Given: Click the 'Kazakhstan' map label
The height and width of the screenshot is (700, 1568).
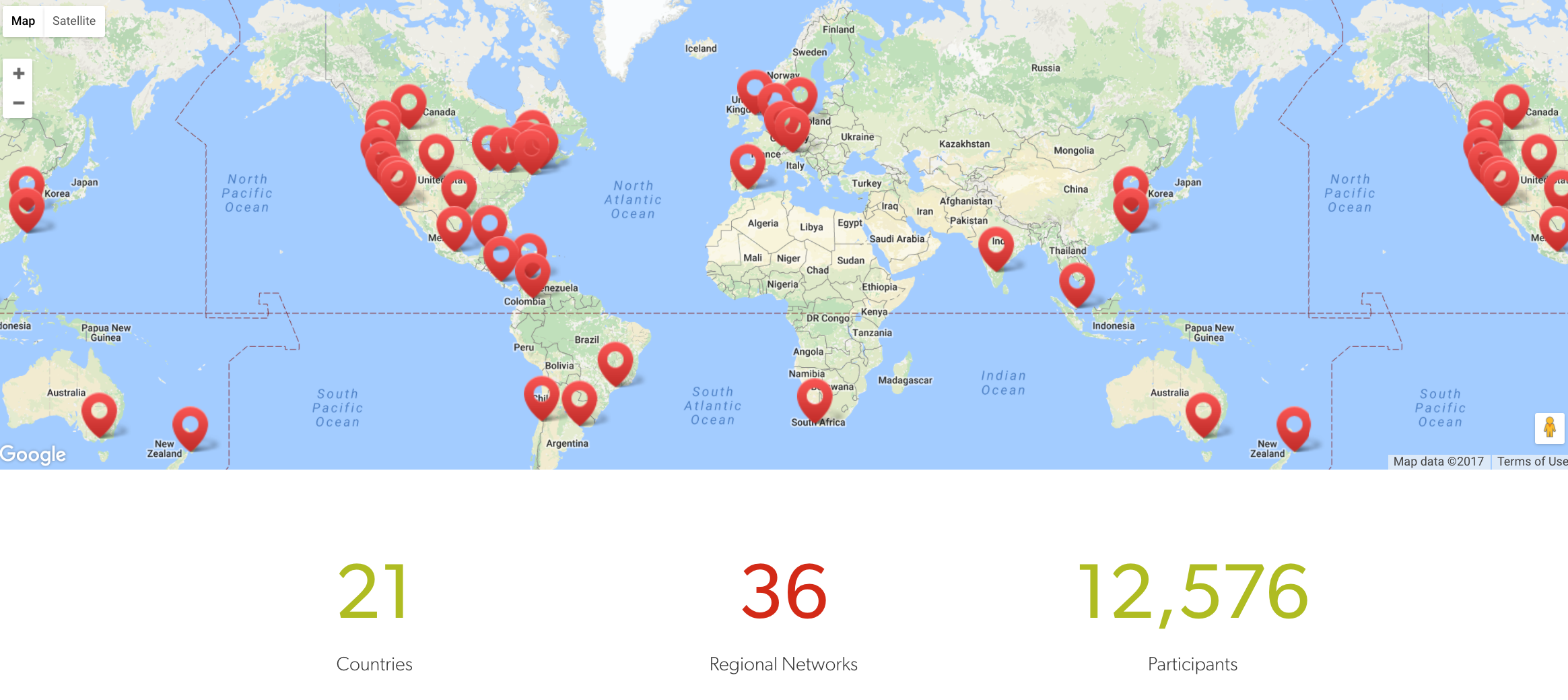Looking at the screenshot, I should 964,144.
